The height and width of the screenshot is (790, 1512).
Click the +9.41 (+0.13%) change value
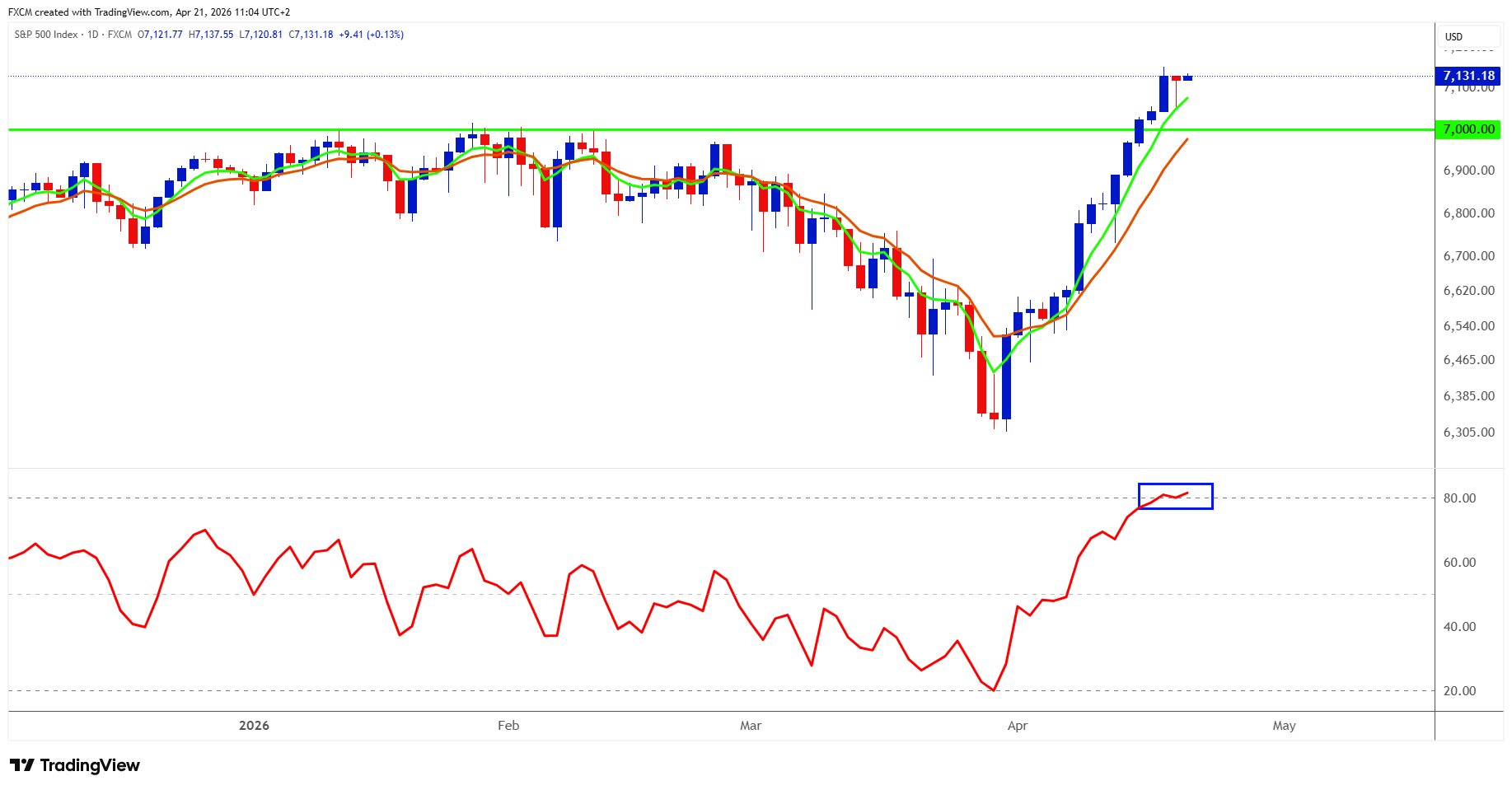(371, 35)
